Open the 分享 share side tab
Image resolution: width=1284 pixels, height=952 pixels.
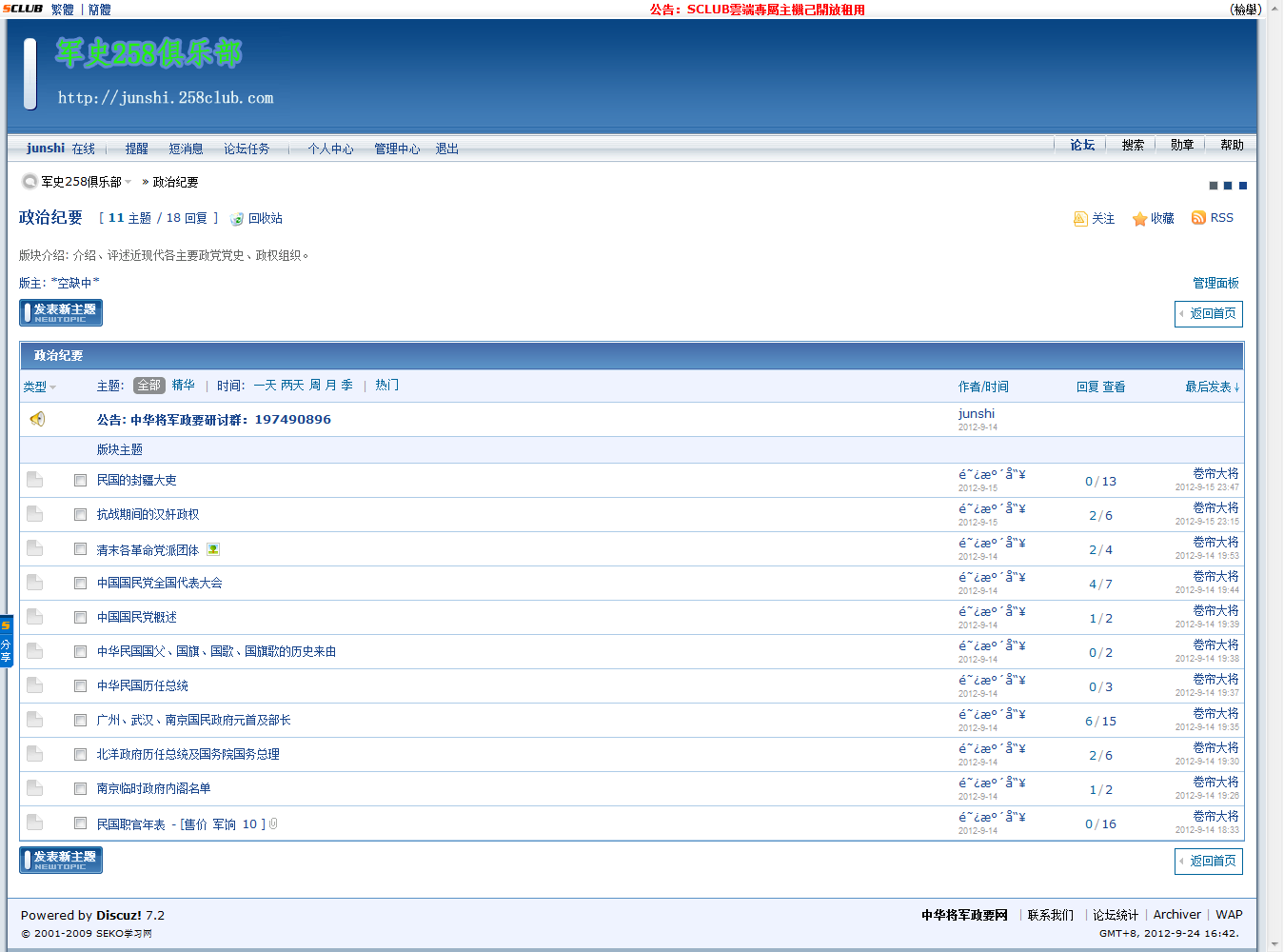tap(6, 643)
